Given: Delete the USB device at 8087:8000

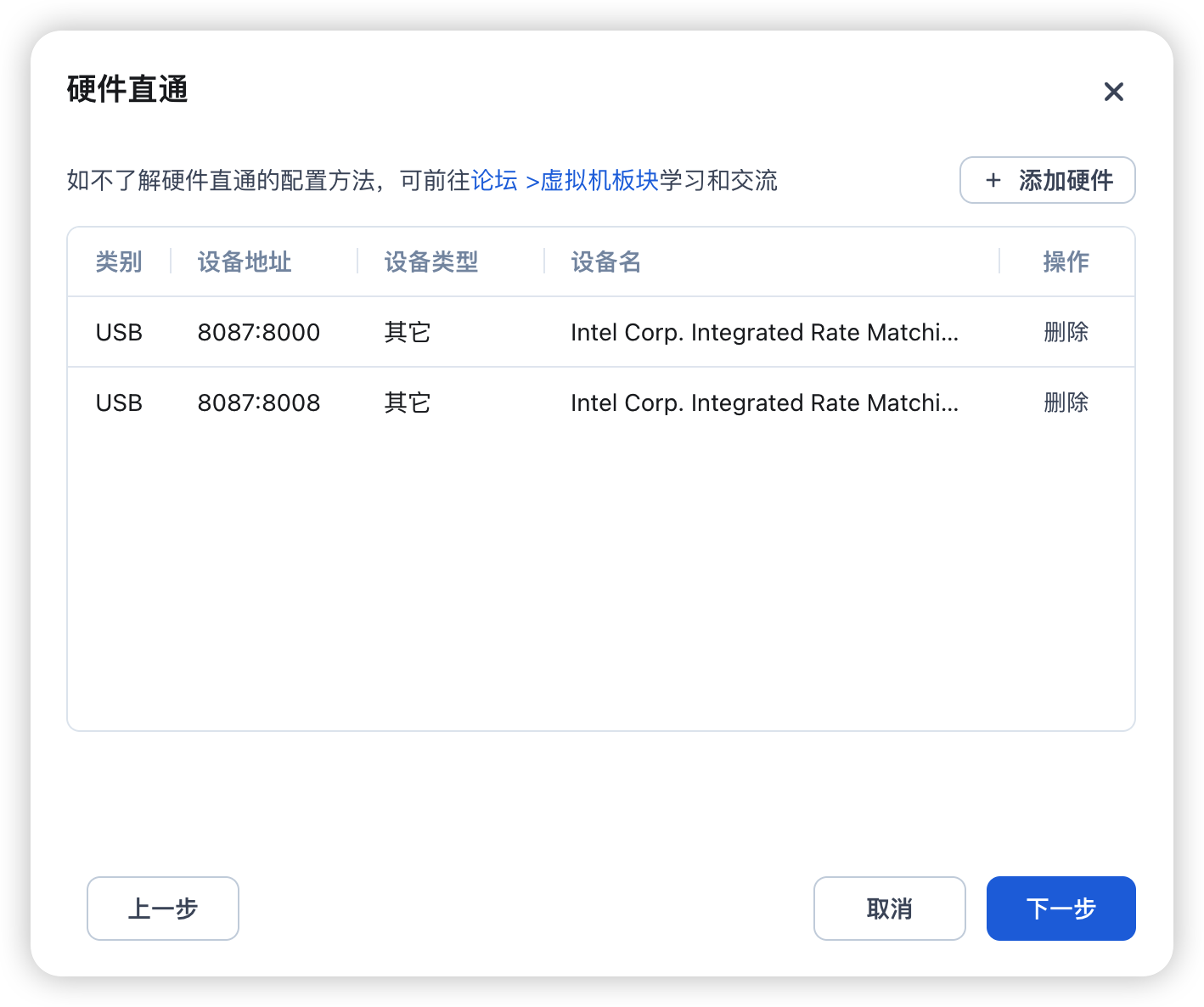Looking at the screenshot, I should tap(1066, 332).
